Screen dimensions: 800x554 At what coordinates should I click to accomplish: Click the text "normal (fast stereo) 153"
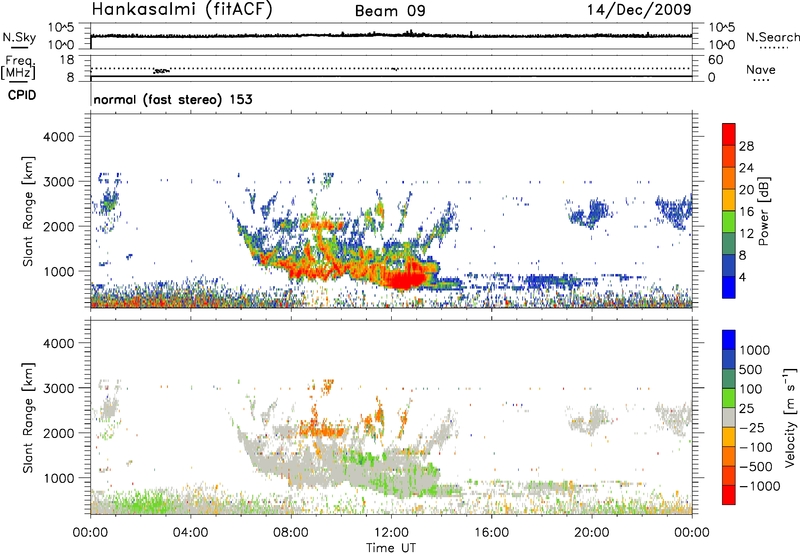173,99
